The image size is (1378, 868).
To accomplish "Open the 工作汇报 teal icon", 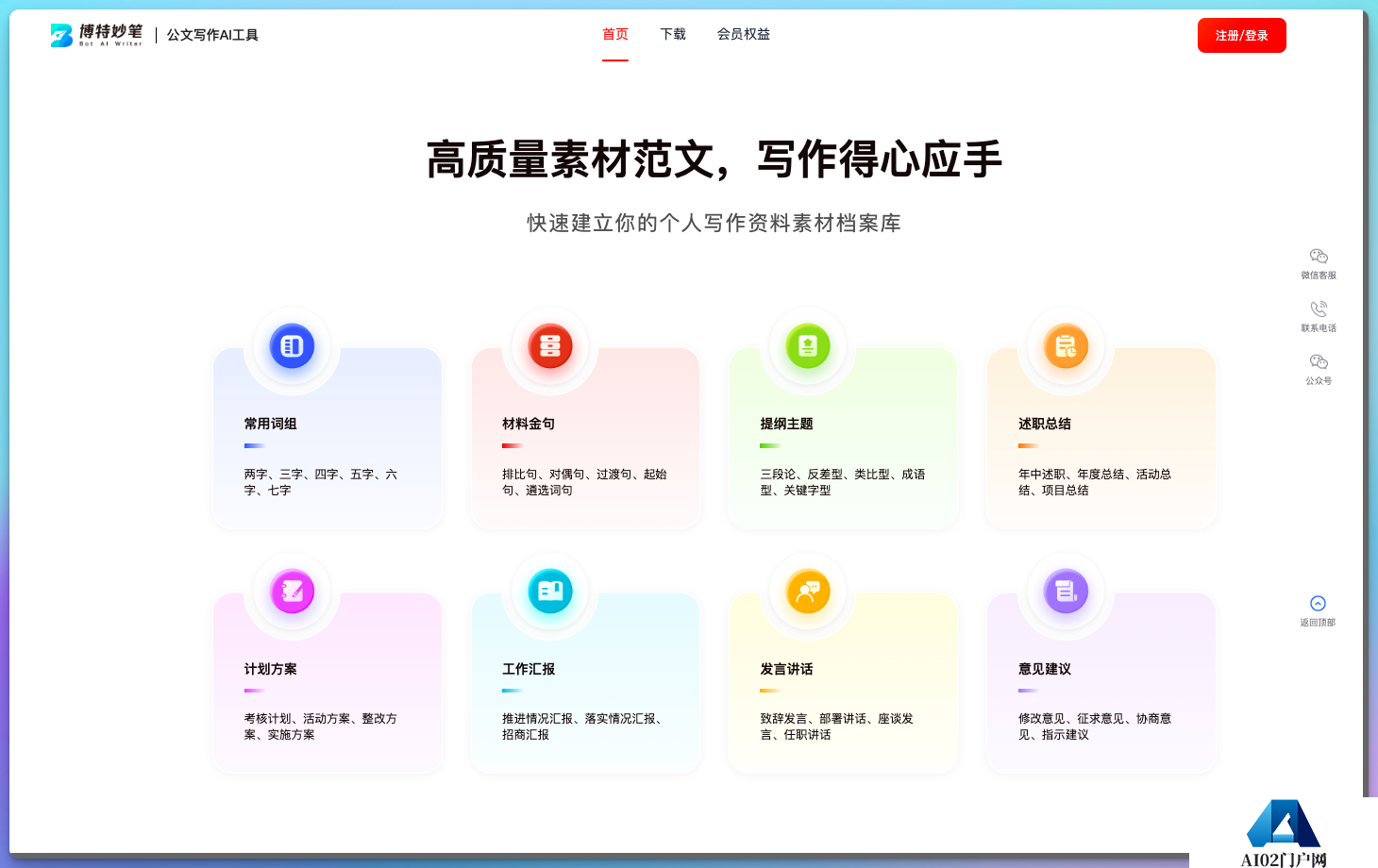I will 550,592.
